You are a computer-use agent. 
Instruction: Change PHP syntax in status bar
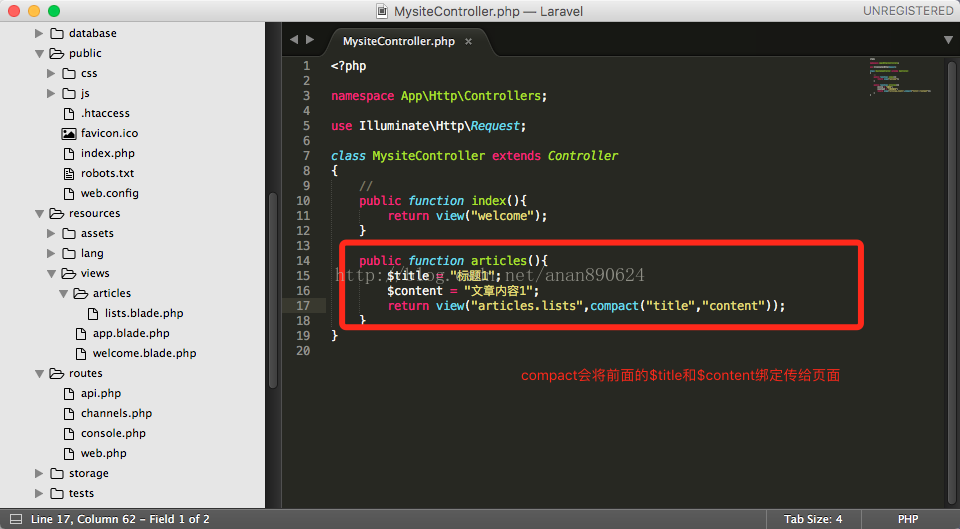coord(908,519)
